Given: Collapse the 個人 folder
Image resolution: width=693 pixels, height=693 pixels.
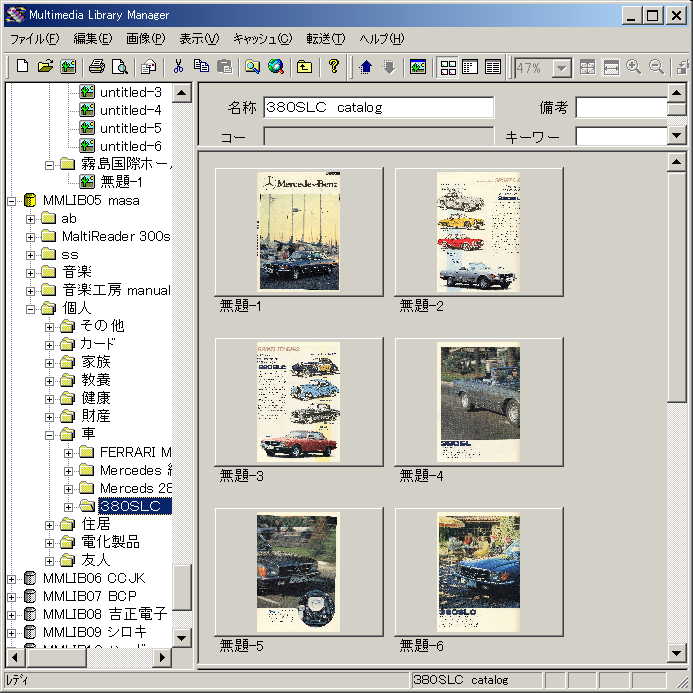Looking at the screenshot, I should (30, 309).
